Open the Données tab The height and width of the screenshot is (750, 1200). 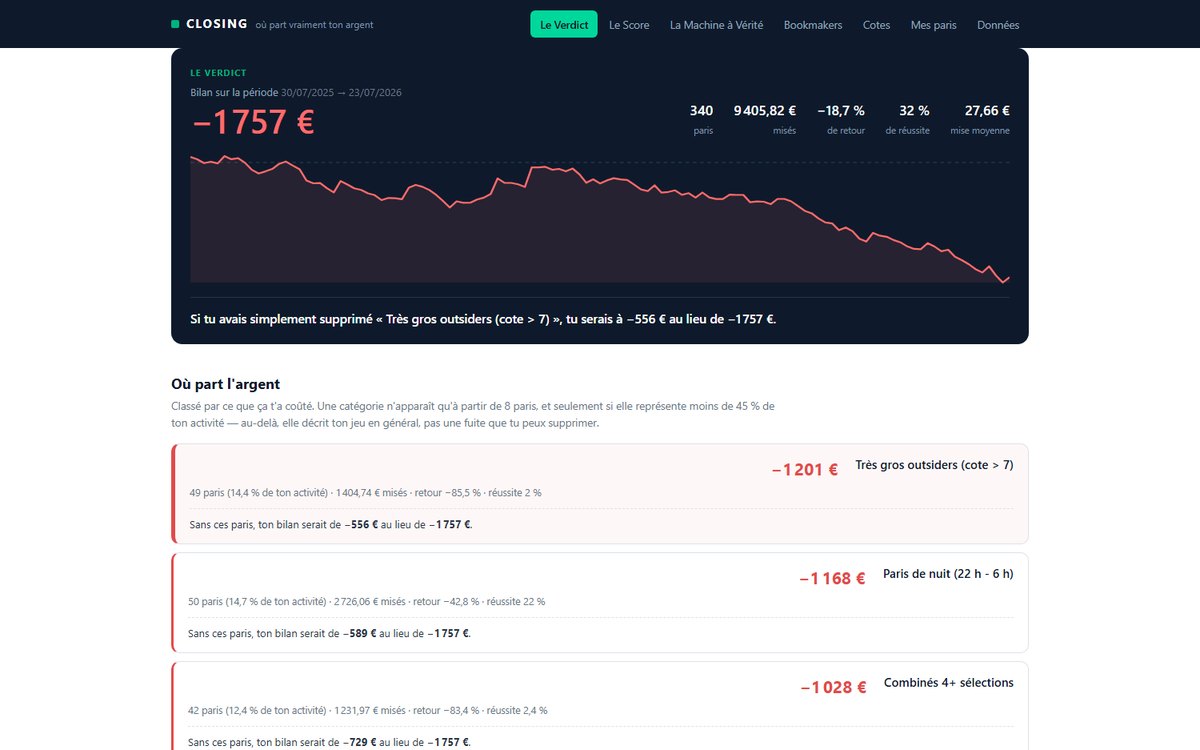tap(998, 25)
